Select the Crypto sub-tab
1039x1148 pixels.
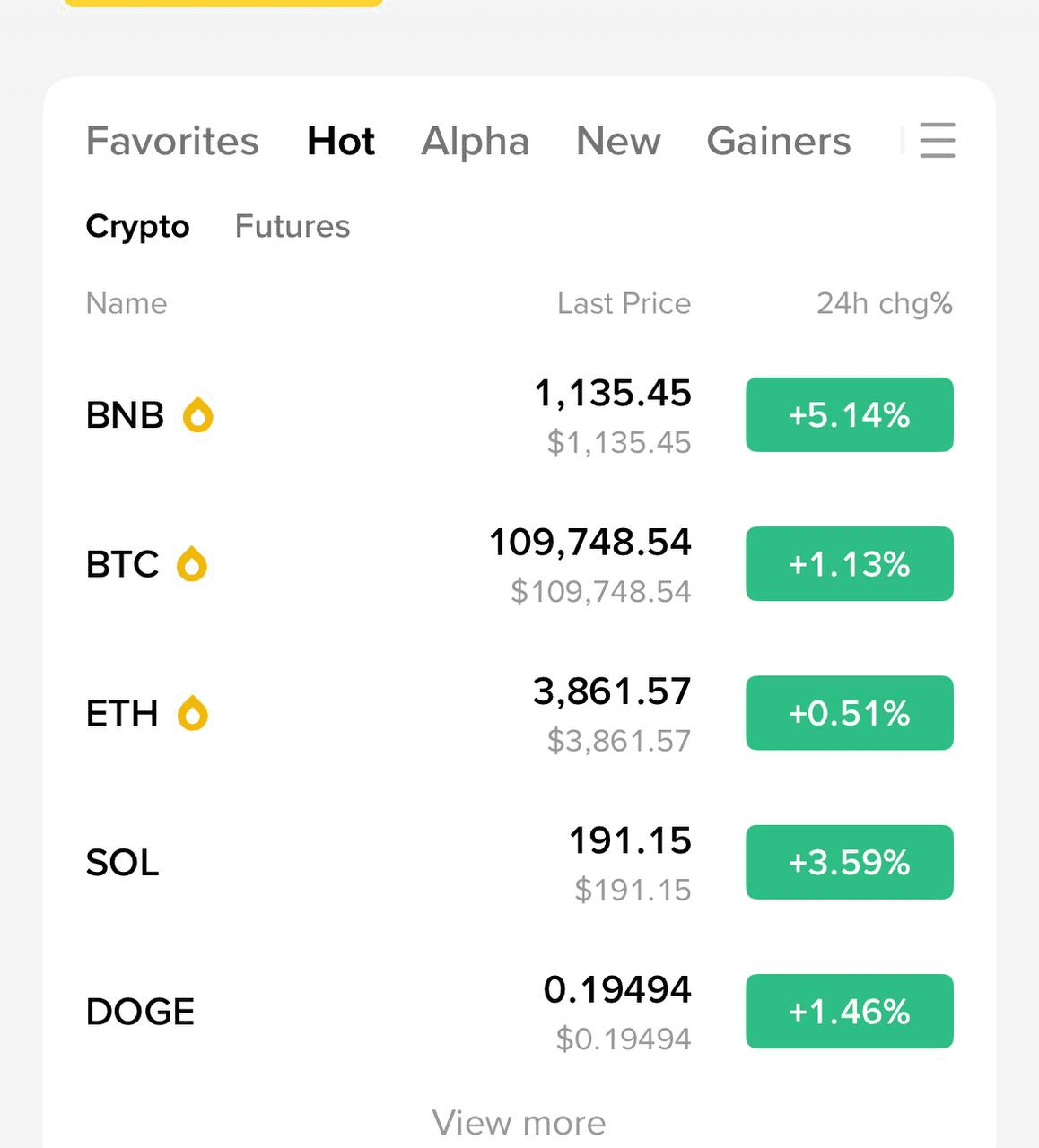(x=137, y=226)
